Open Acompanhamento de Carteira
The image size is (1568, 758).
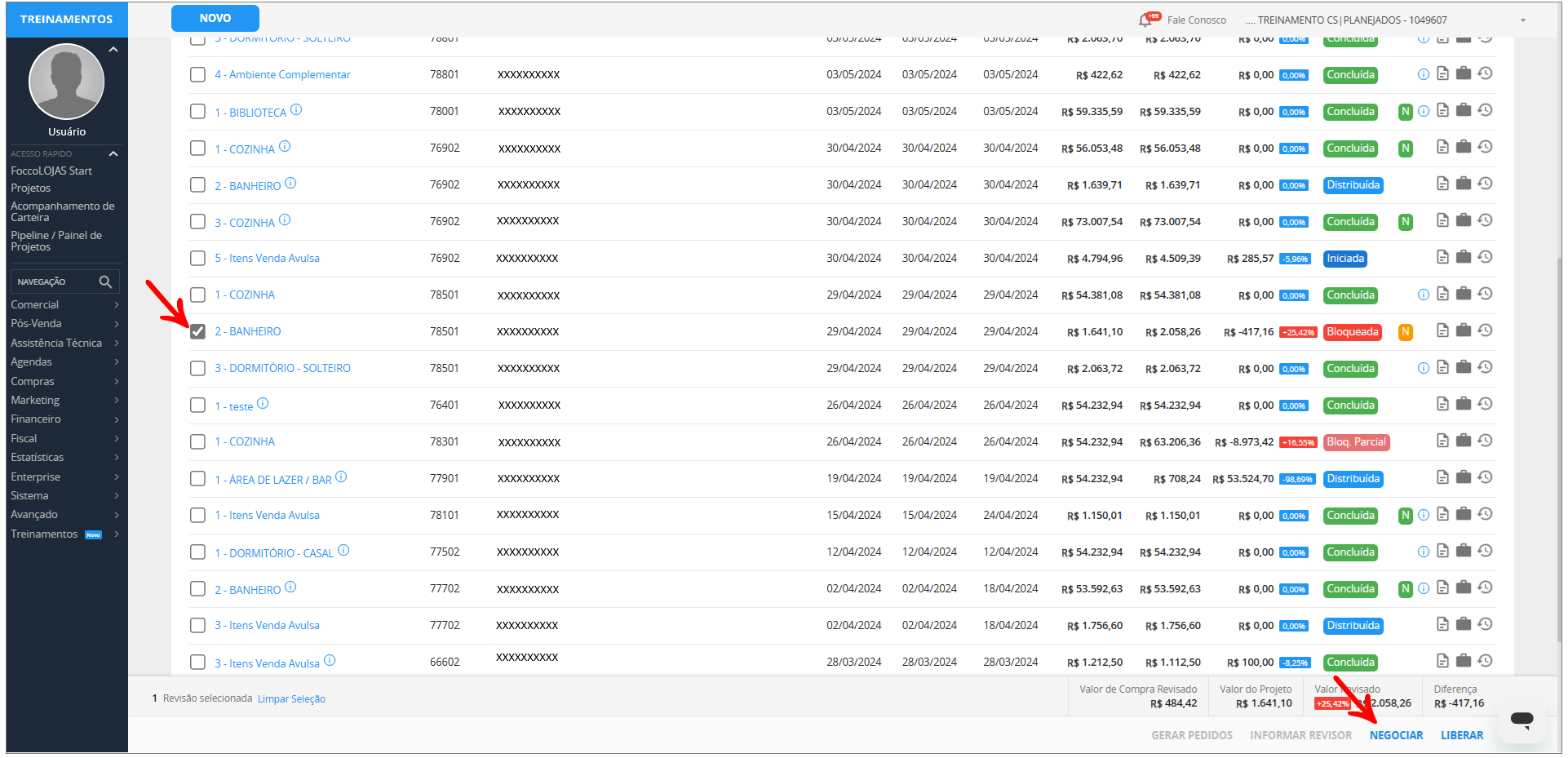click(x=63, y=211)
